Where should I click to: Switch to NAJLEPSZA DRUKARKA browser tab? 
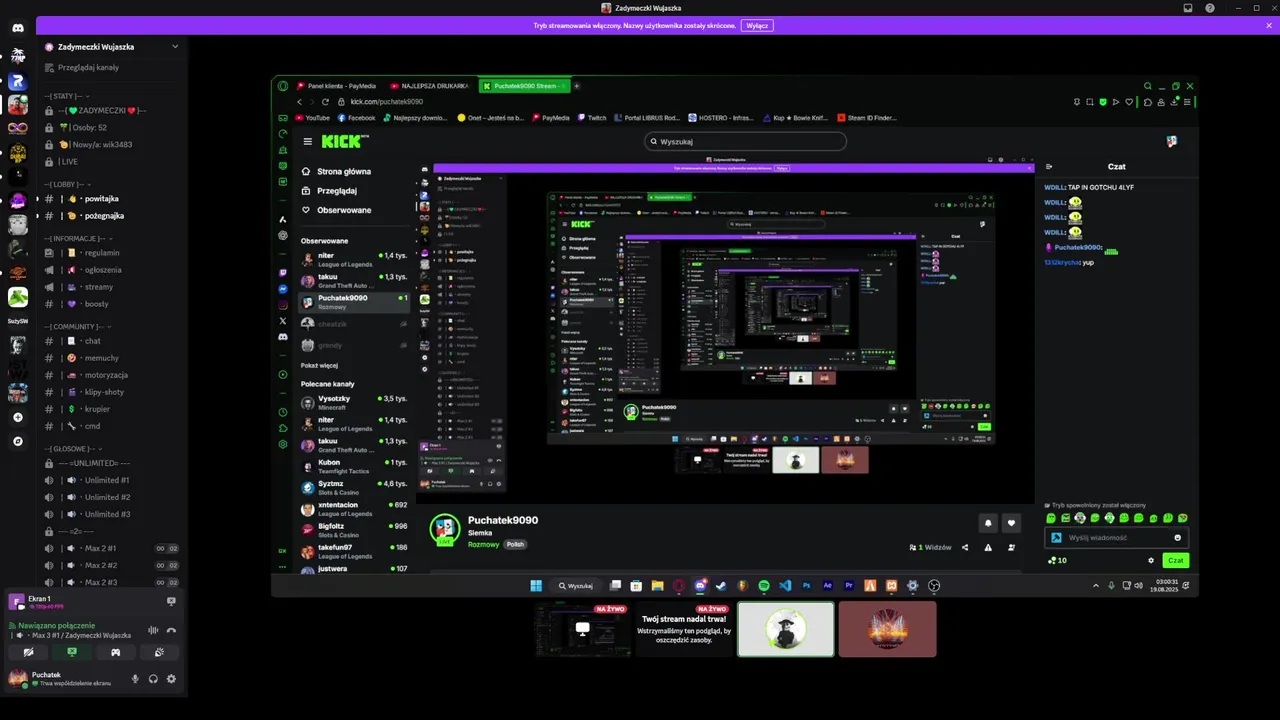(x=432, y=86)
